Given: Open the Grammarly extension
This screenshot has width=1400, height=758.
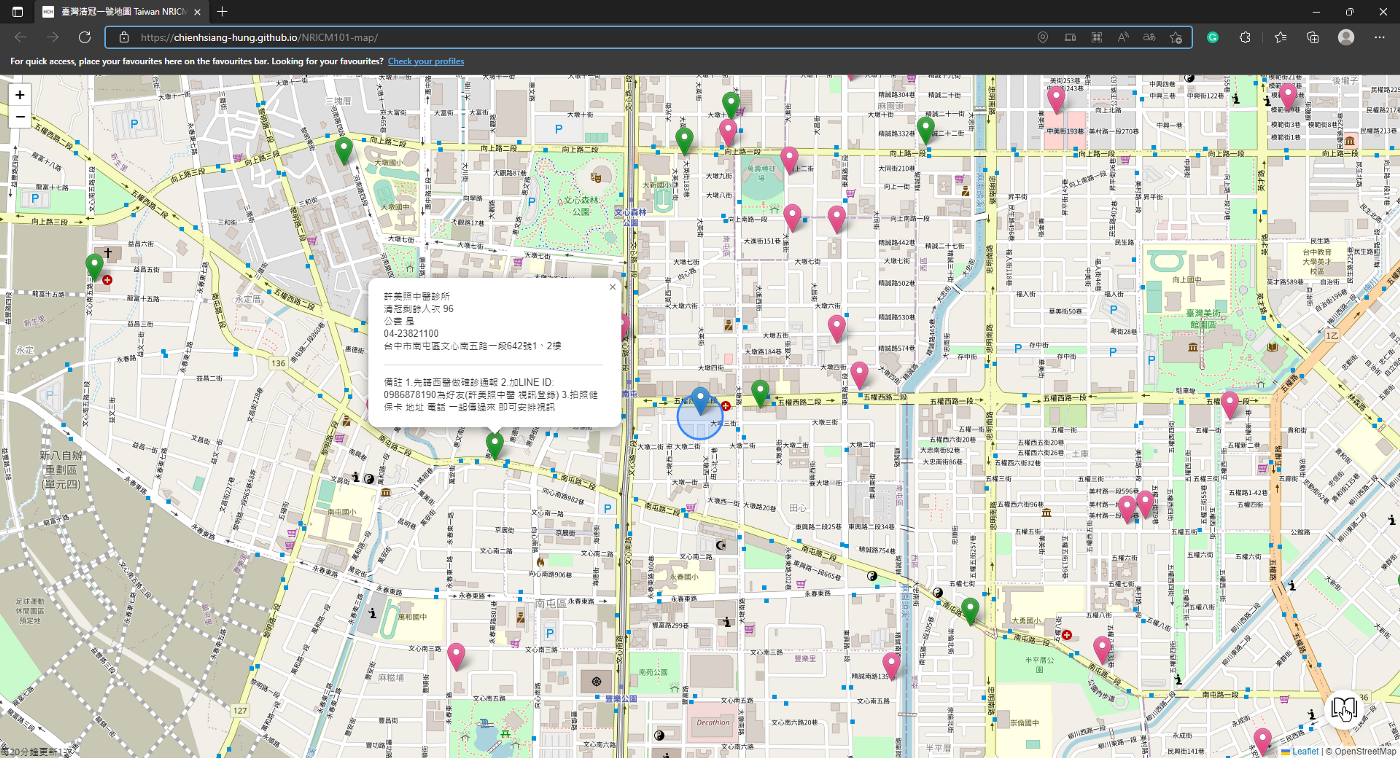Looking at the screenshot, I should pos(1213,37).
